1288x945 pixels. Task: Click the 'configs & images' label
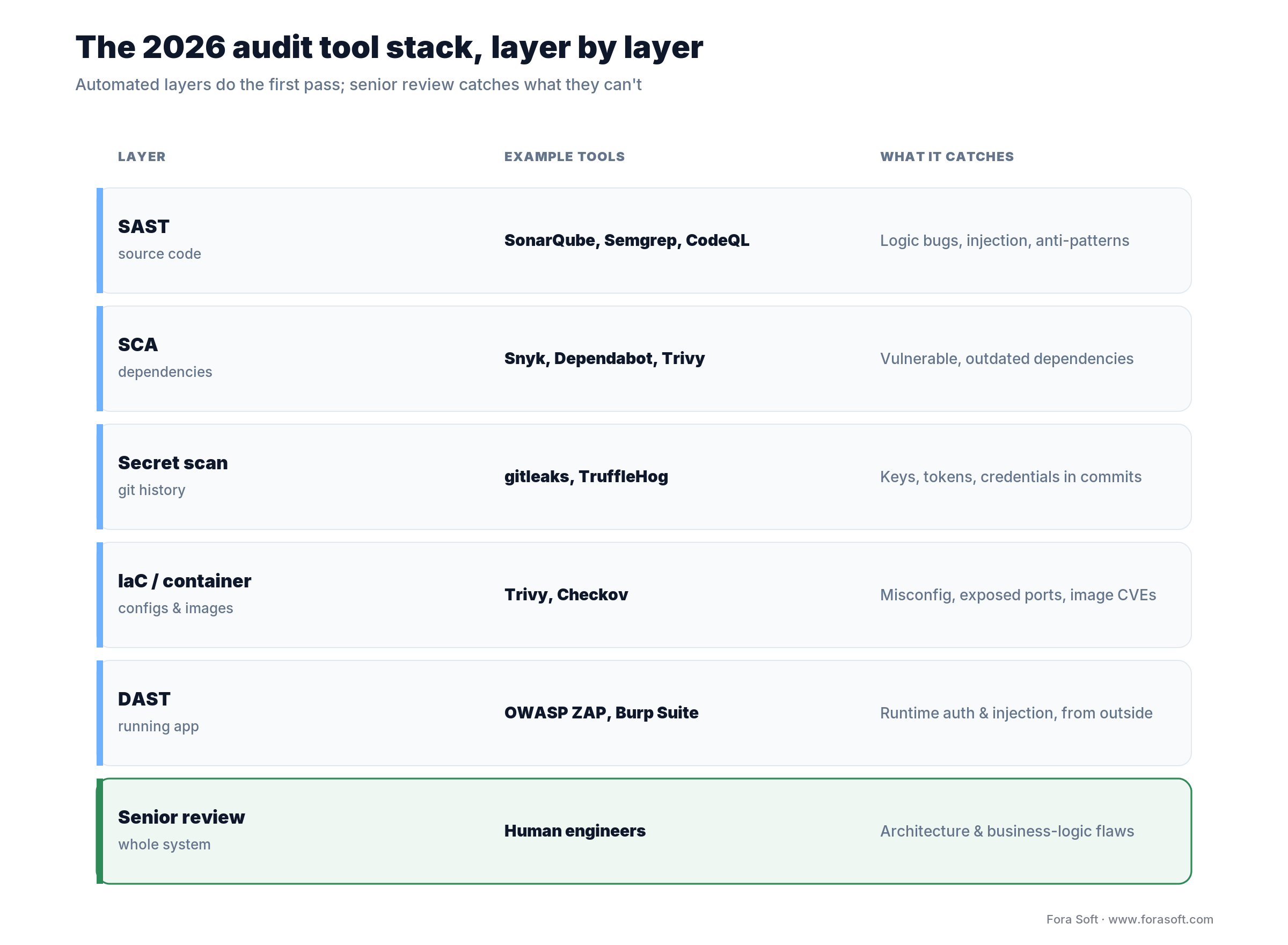pos(175,608)
